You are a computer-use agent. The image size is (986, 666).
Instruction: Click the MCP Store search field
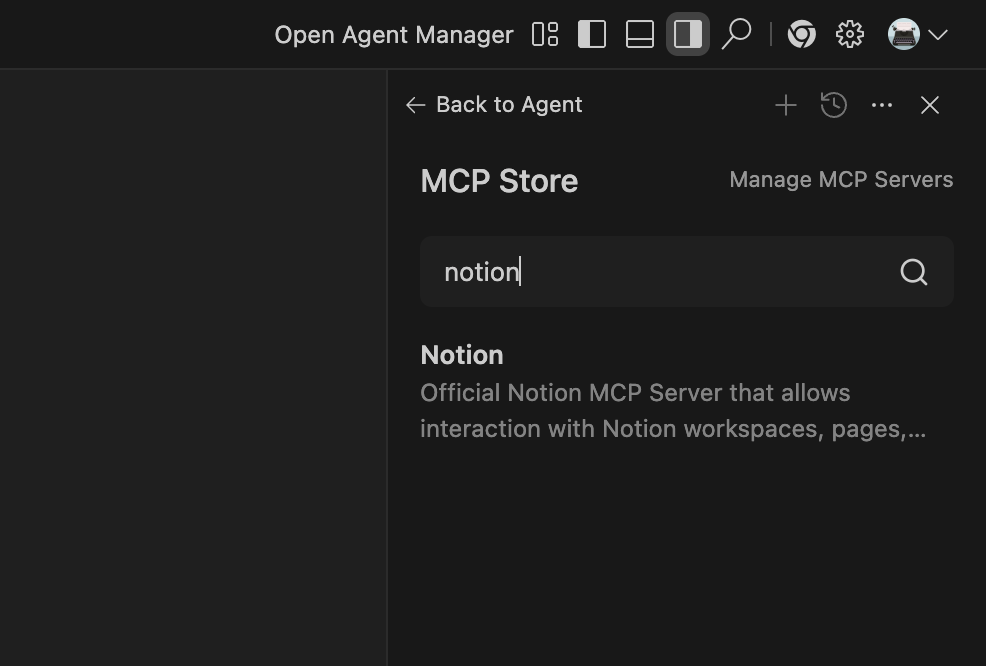tap(687, 272)
